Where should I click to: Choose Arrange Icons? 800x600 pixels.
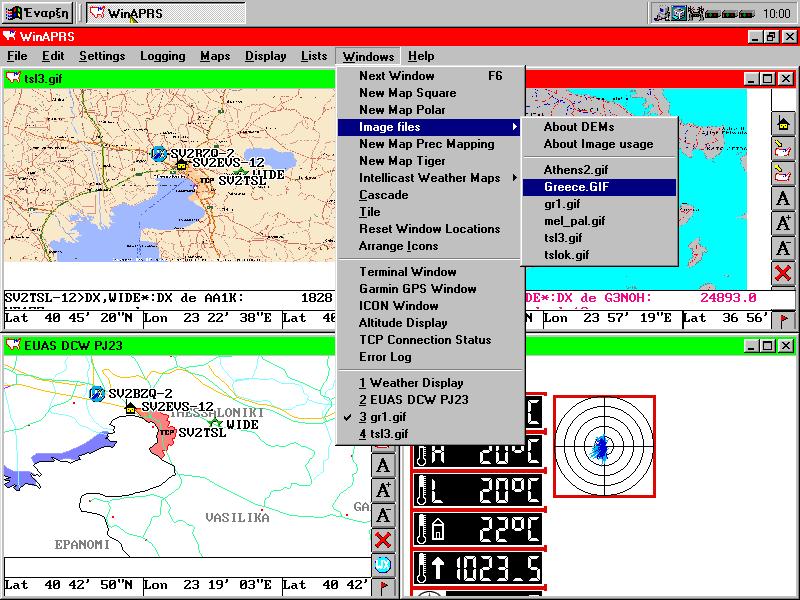click(x=429, y=246)
